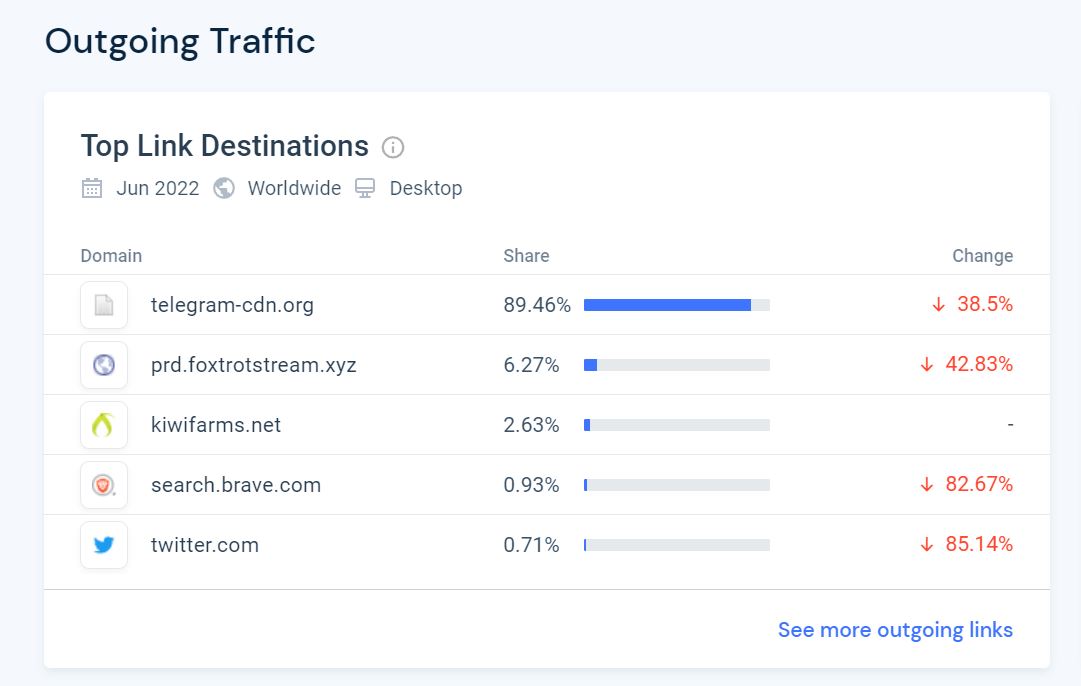Click the 89.46% share bar for telegram-cdn.org
The width and height of the screenshot is (1081, 686).
[677, 305]
